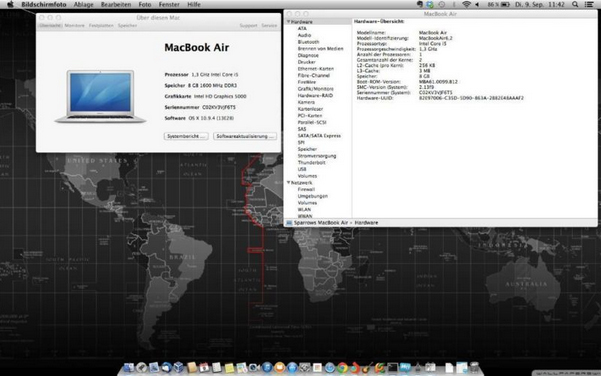601x376 pixels.
Task: Open the yellow Notes icon in Dock
Action: [x=230, y=368]
